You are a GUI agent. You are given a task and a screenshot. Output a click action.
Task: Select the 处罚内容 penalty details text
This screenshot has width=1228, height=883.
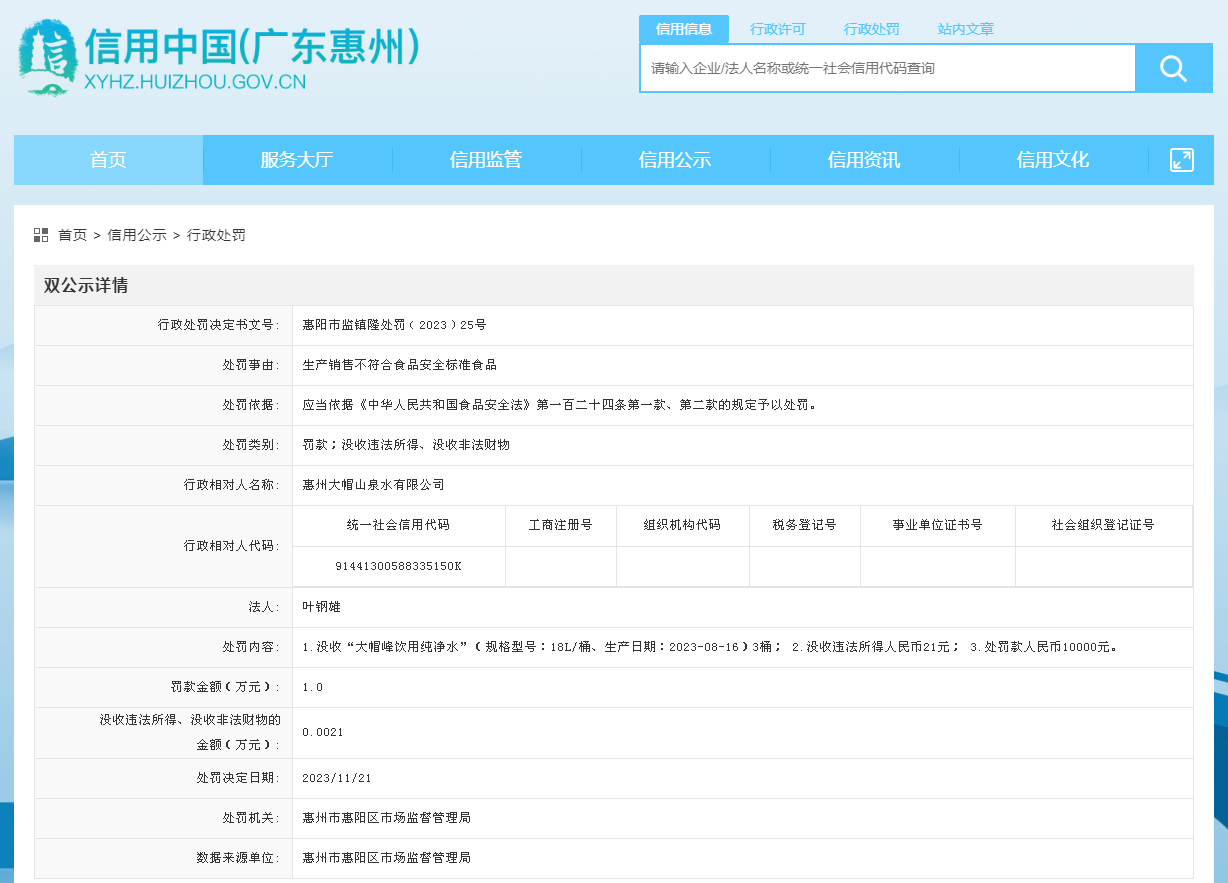[x=709, y=647]
